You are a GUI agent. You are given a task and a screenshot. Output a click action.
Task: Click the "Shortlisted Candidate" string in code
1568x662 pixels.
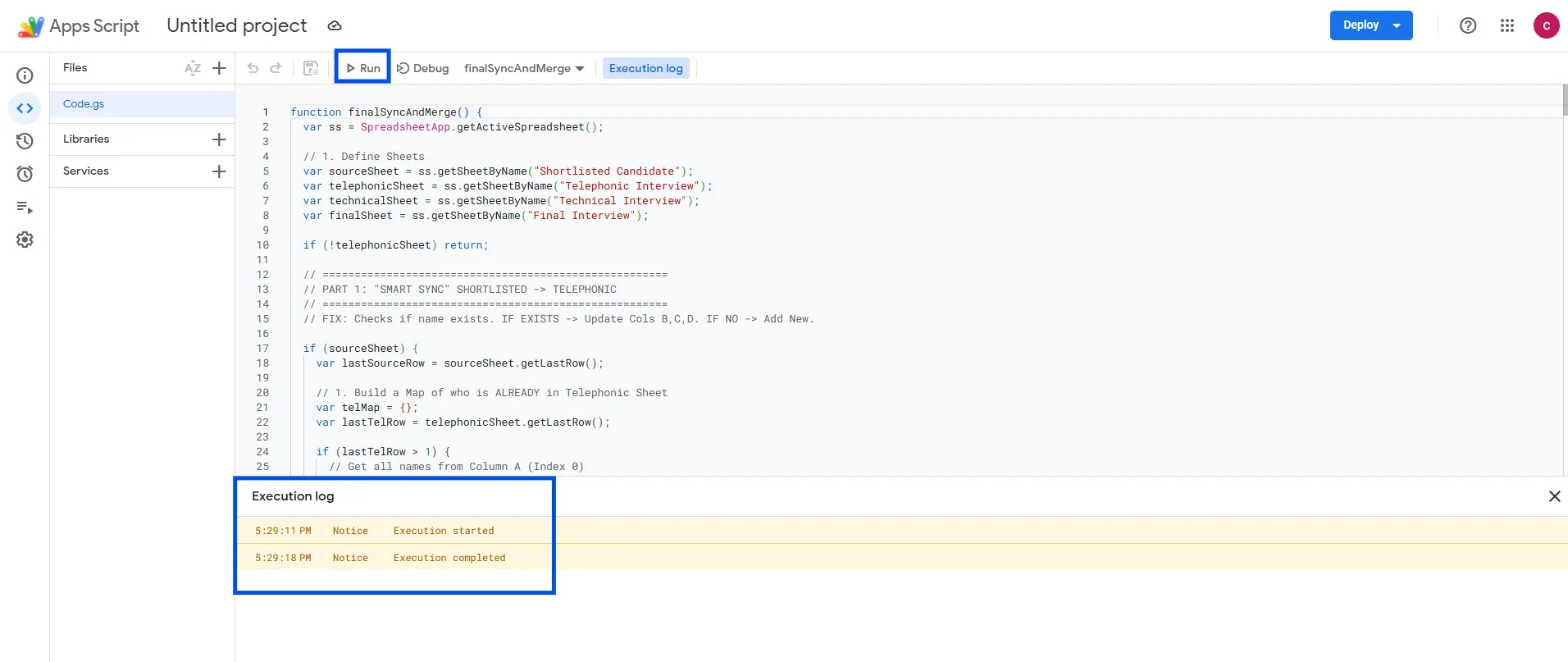tap(607, 171)
